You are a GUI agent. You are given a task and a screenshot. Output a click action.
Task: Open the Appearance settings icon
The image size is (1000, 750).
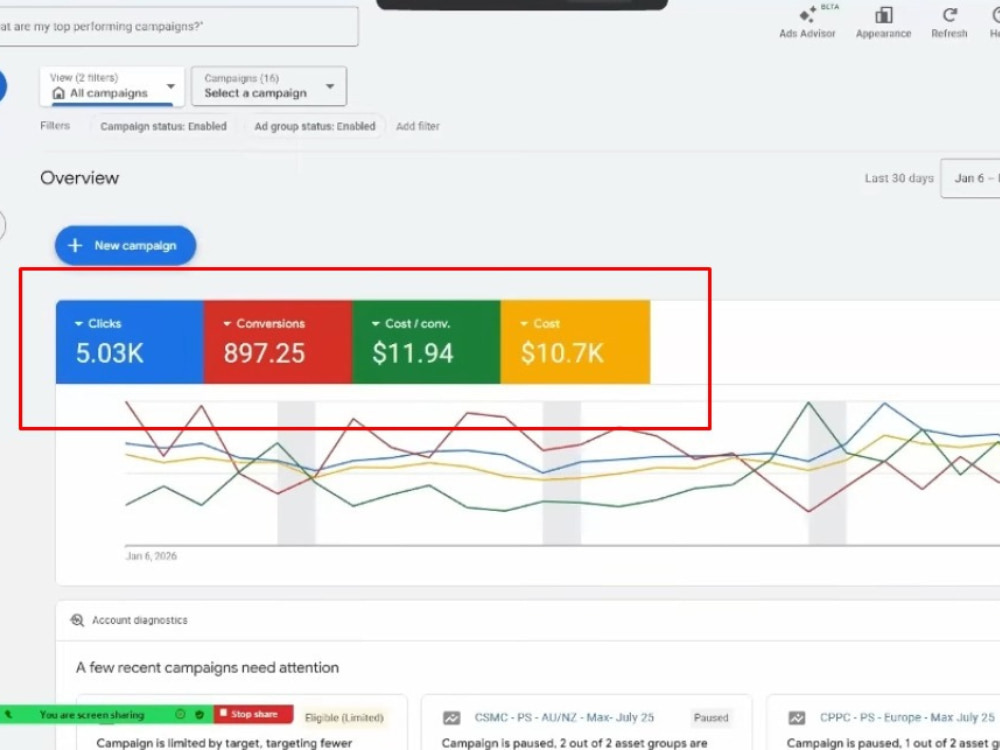pyautogui.click(x=883, y=15)
